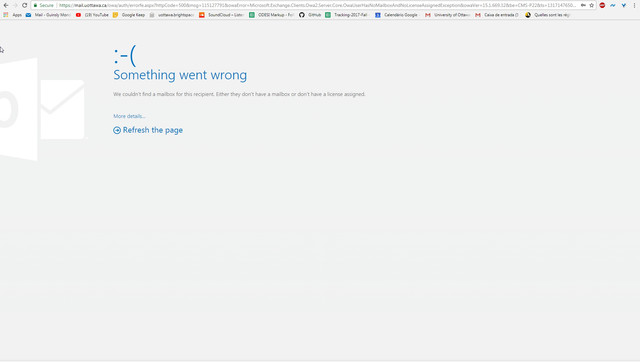Open the ODESI Markup bookmark
Viewport: 640px width, 362px height.
tap(271, 15)
